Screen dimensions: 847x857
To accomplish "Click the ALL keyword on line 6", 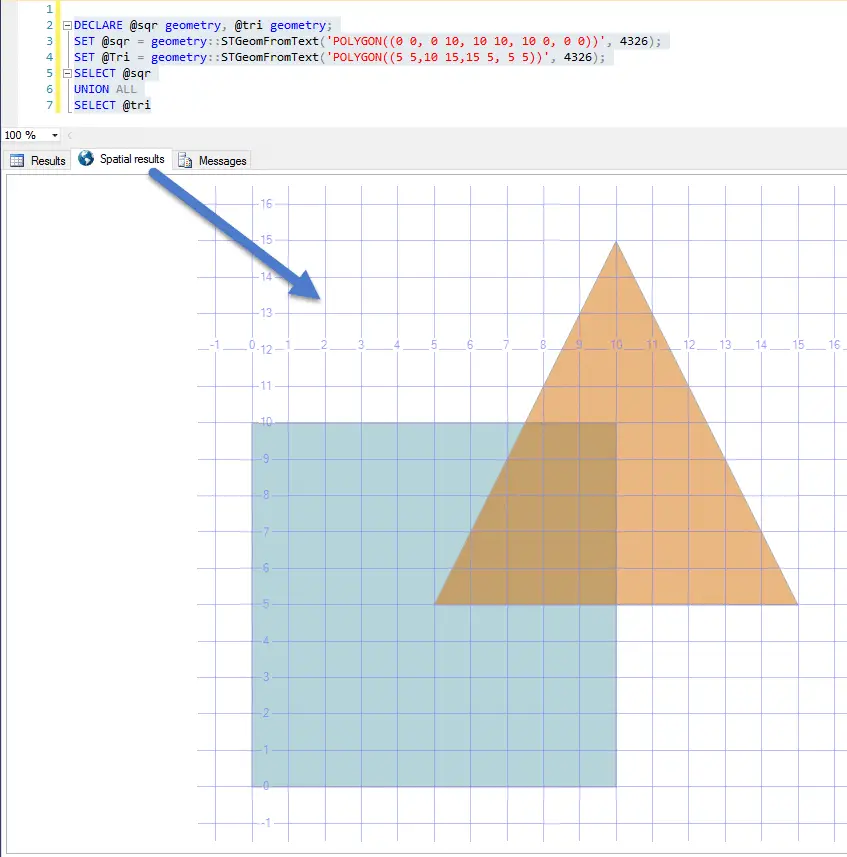I will (126, 89).
